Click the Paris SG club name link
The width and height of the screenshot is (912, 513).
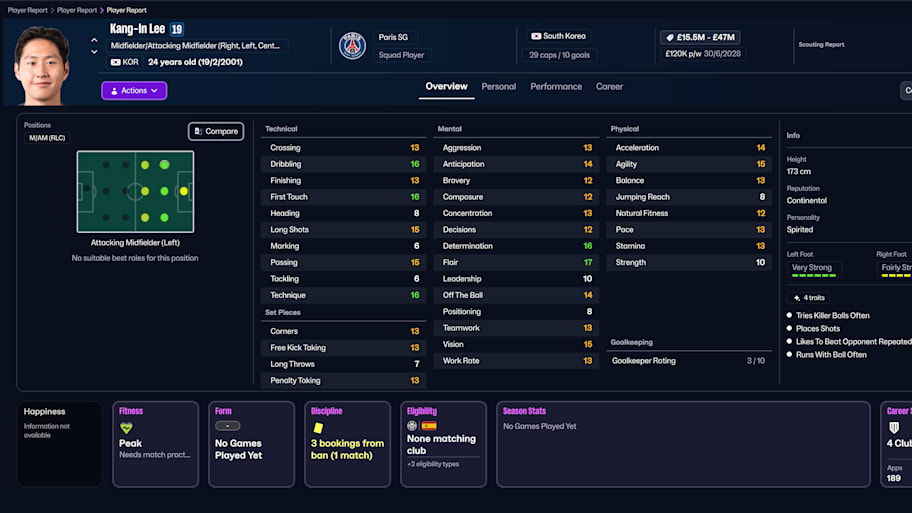click(x=393, y=37)
